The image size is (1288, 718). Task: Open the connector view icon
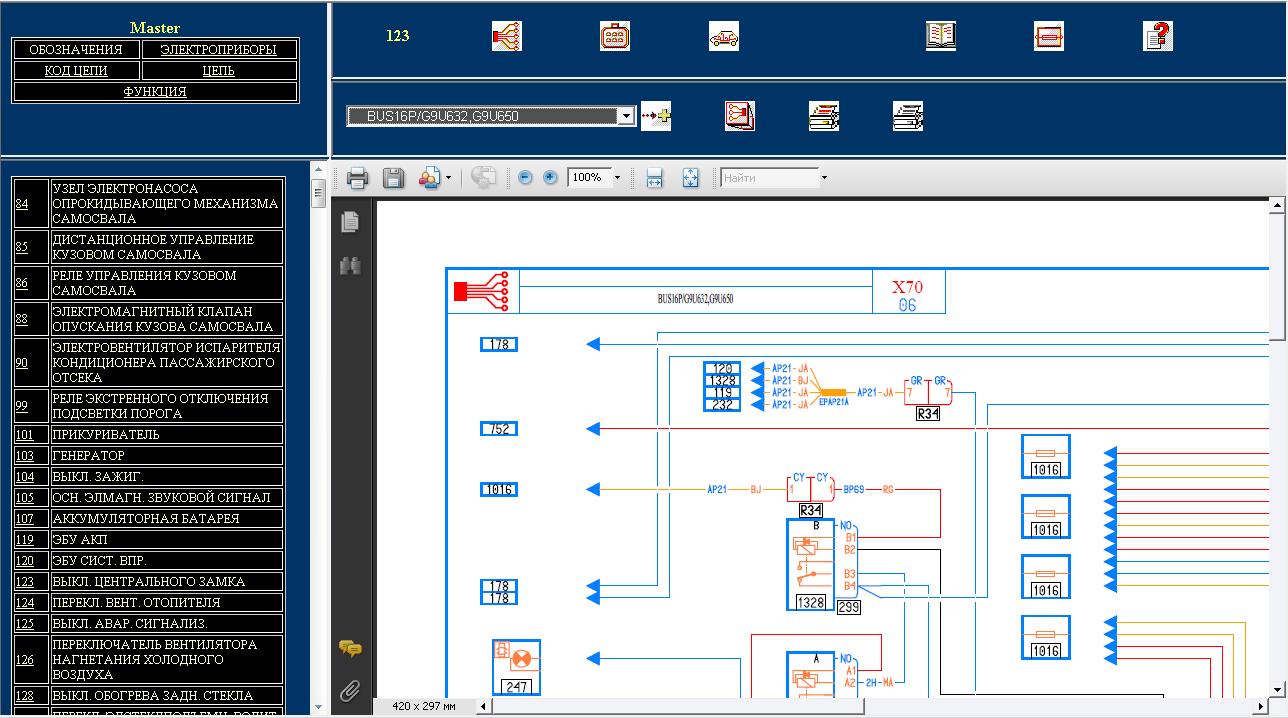point(614,37)
